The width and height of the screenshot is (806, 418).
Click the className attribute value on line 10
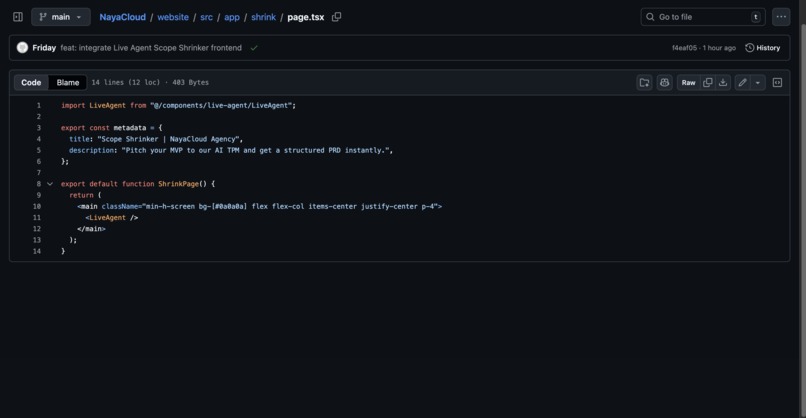(x=289, y=207)
